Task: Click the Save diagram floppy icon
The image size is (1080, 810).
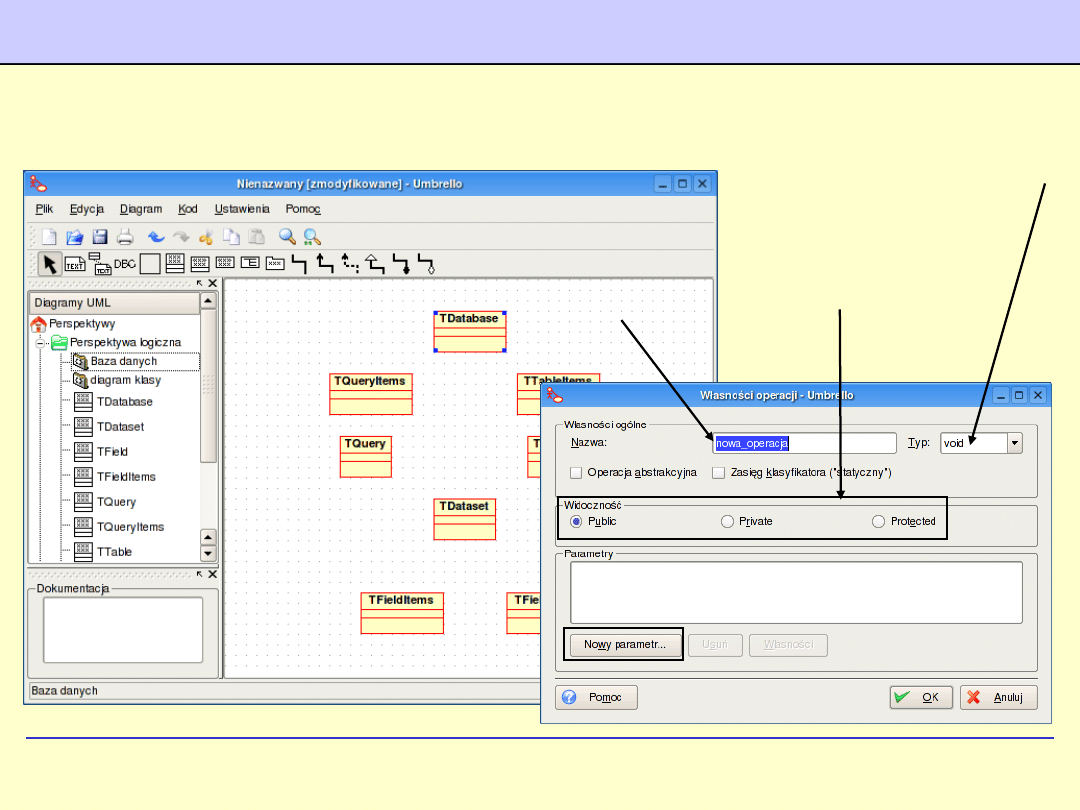Action: (100, 237)
